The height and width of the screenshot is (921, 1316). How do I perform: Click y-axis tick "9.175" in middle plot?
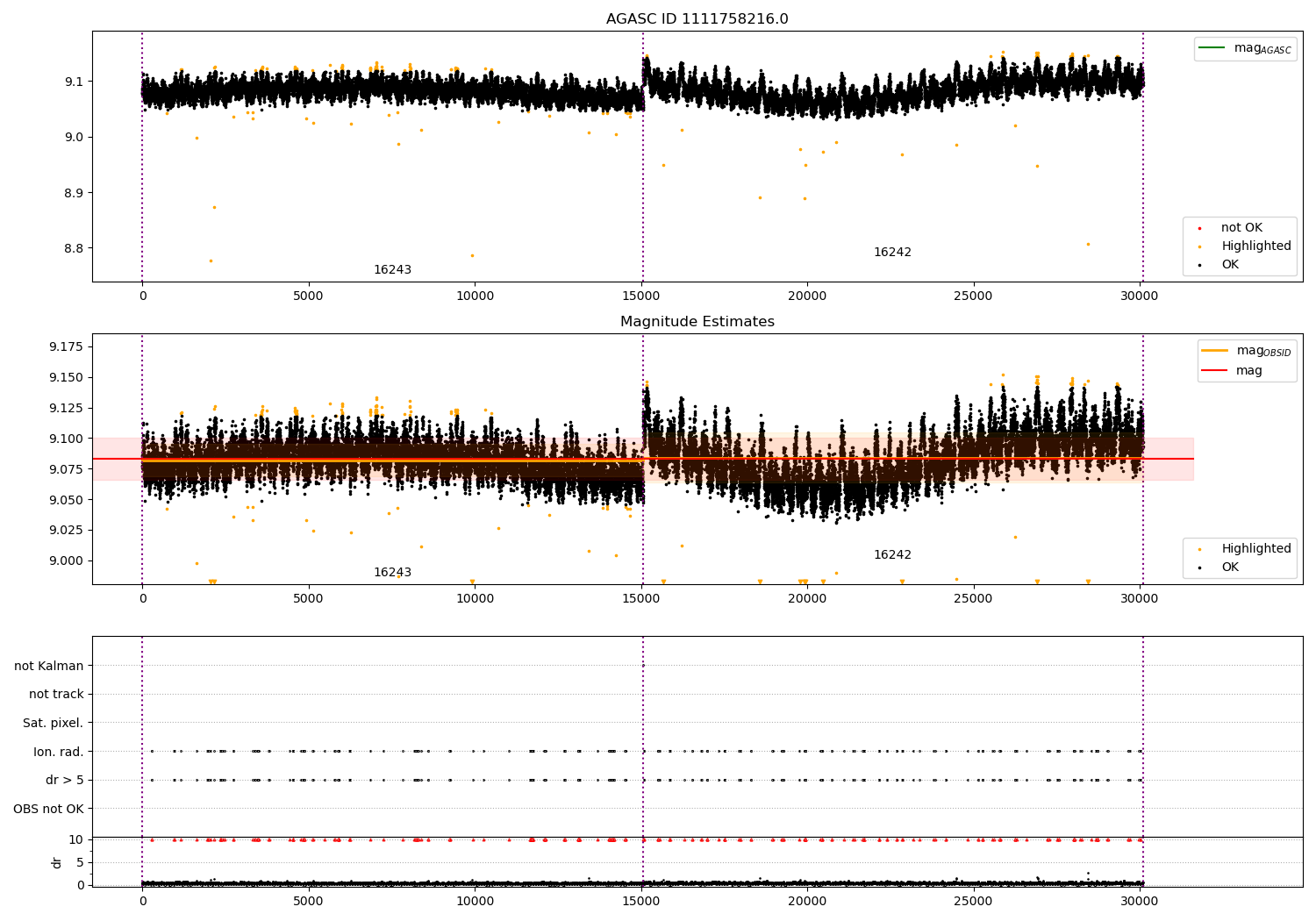coord(67,347)
